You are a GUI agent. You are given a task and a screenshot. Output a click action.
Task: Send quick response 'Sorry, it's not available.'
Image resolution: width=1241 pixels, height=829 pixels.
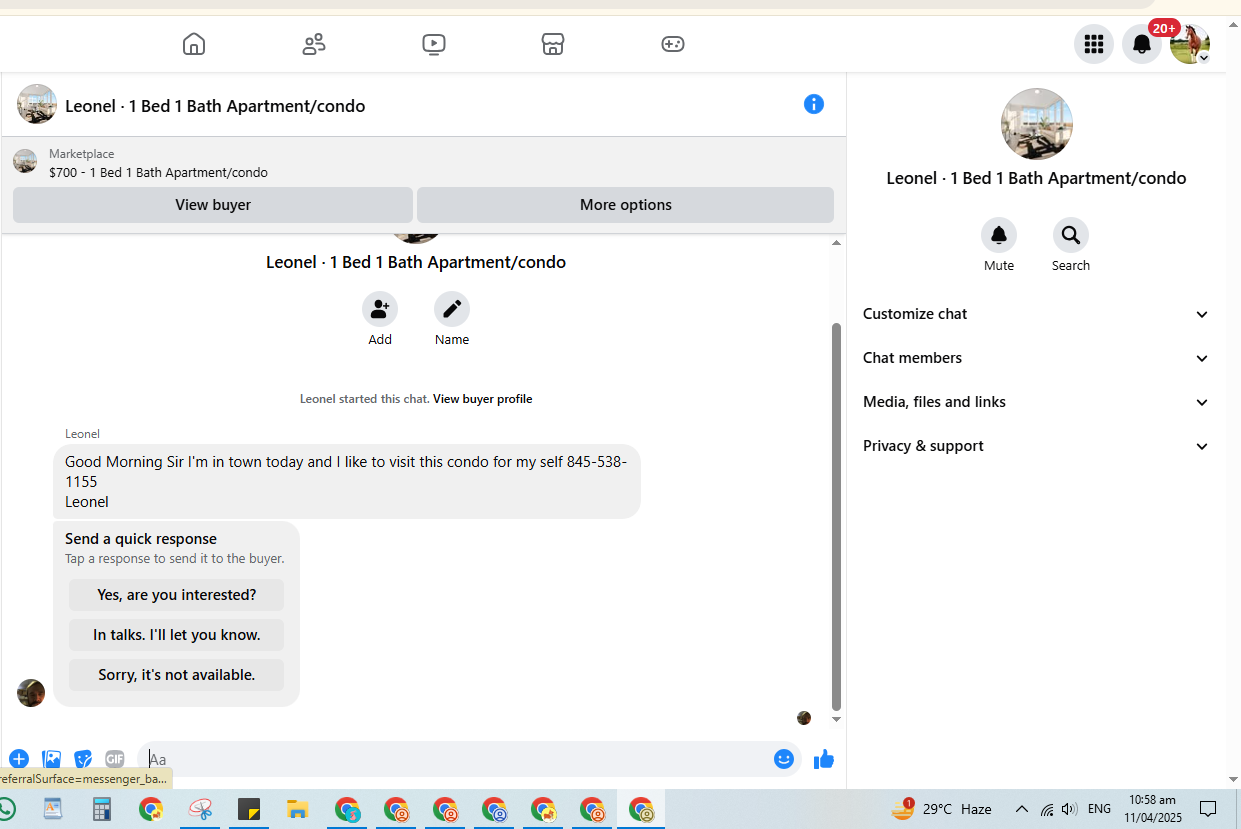pyautogui.click(x=177, y=675)
